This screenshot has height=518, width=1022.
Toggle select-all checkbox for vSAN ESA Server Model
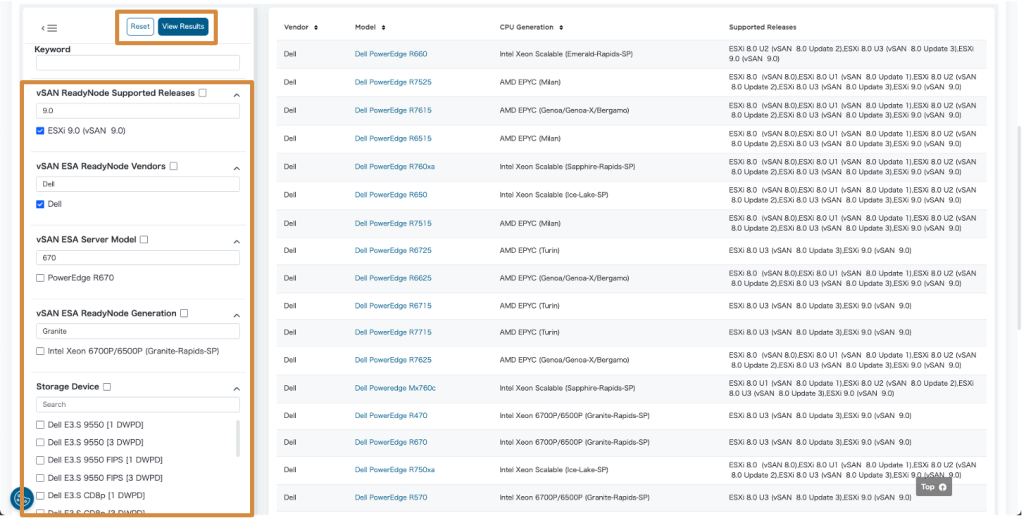pyautogui.click(x=144, y=240)
